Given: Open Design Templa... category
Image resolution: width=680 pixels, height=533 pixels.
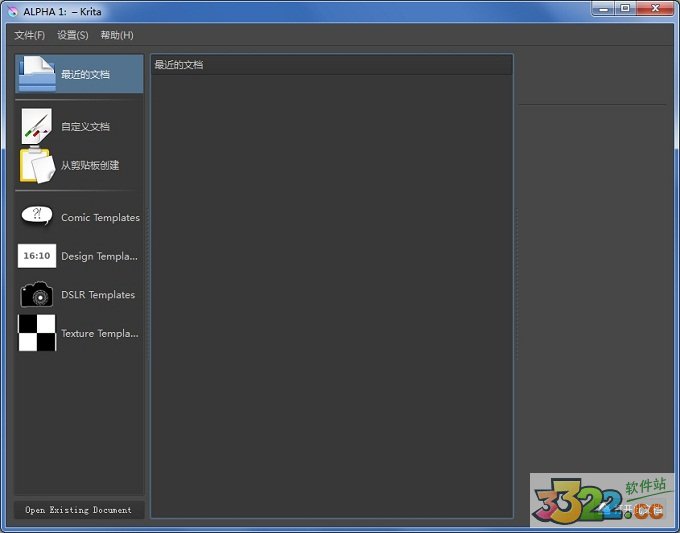Looking at the screenshot, I should (x=99, y=256).
